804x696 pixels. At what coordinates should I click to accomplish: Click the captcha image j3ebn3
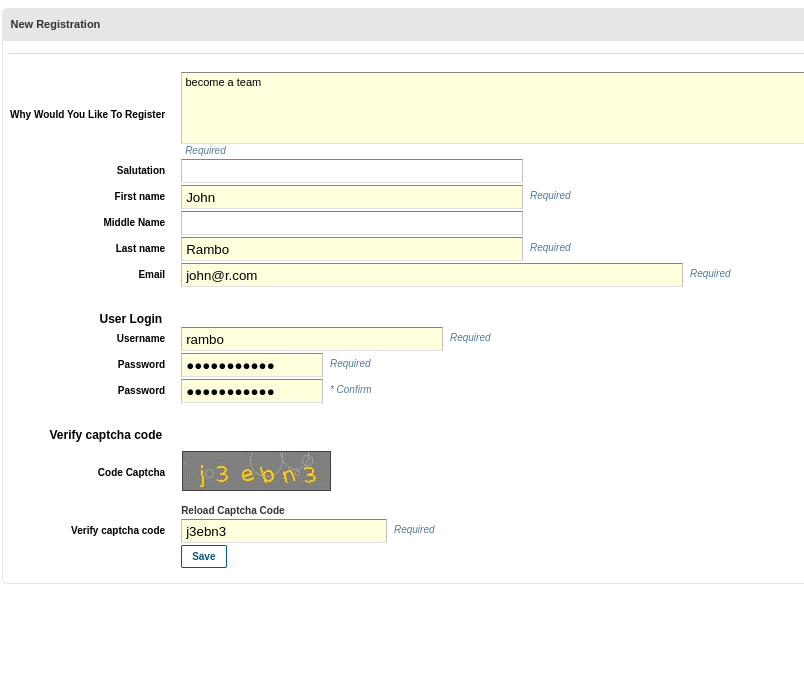click(256, 471)
